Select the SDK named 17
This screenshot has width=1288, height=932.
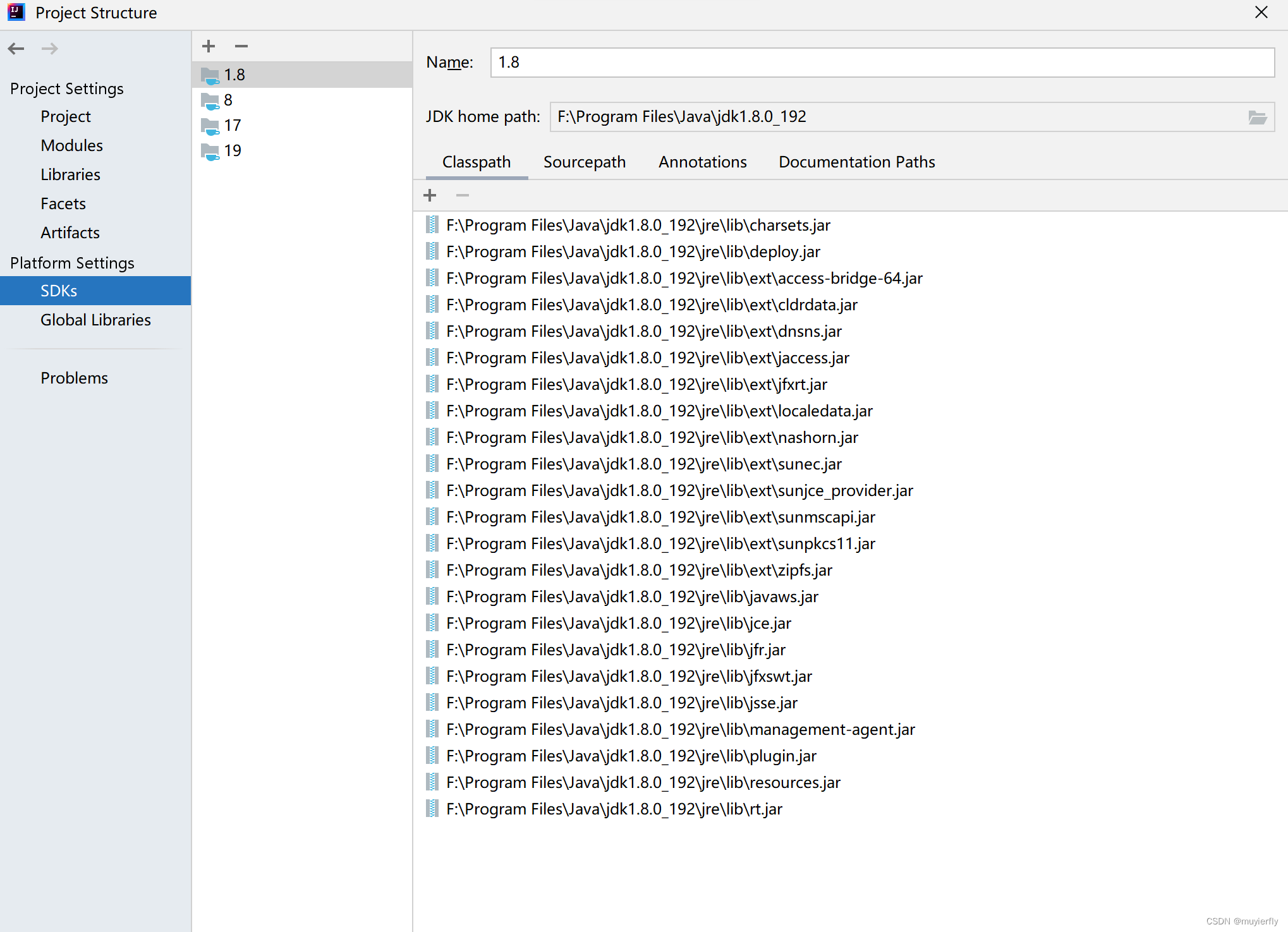[x=232, y=125]
